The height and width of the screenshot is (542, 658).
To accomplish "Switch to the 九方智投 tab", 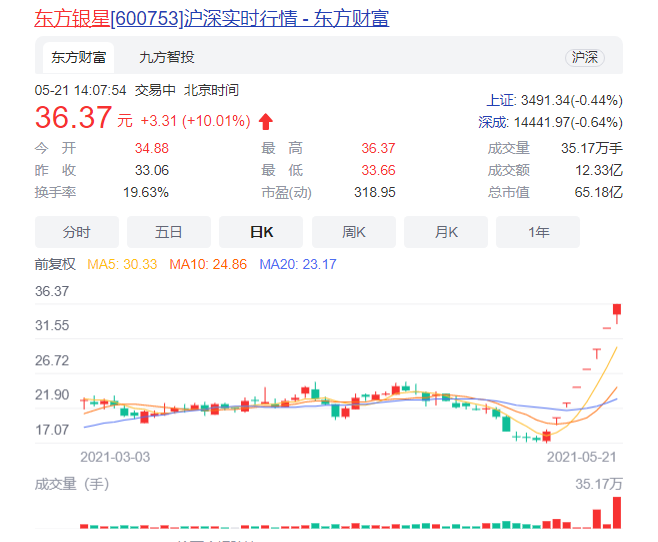I will coord(167,57).
